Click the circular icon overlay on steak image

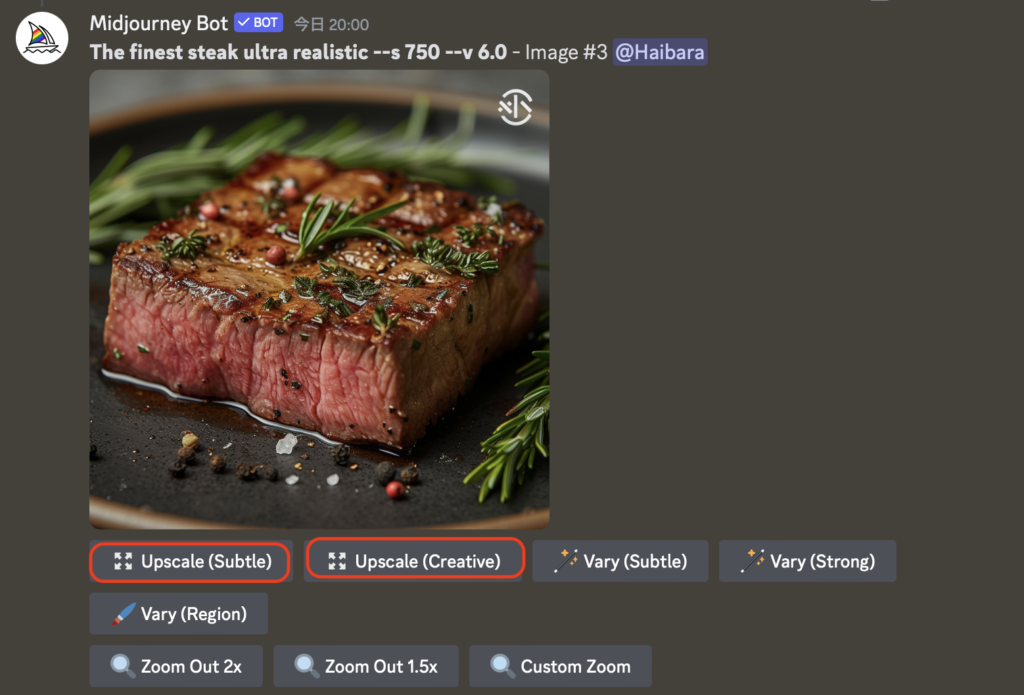point(515,107)
